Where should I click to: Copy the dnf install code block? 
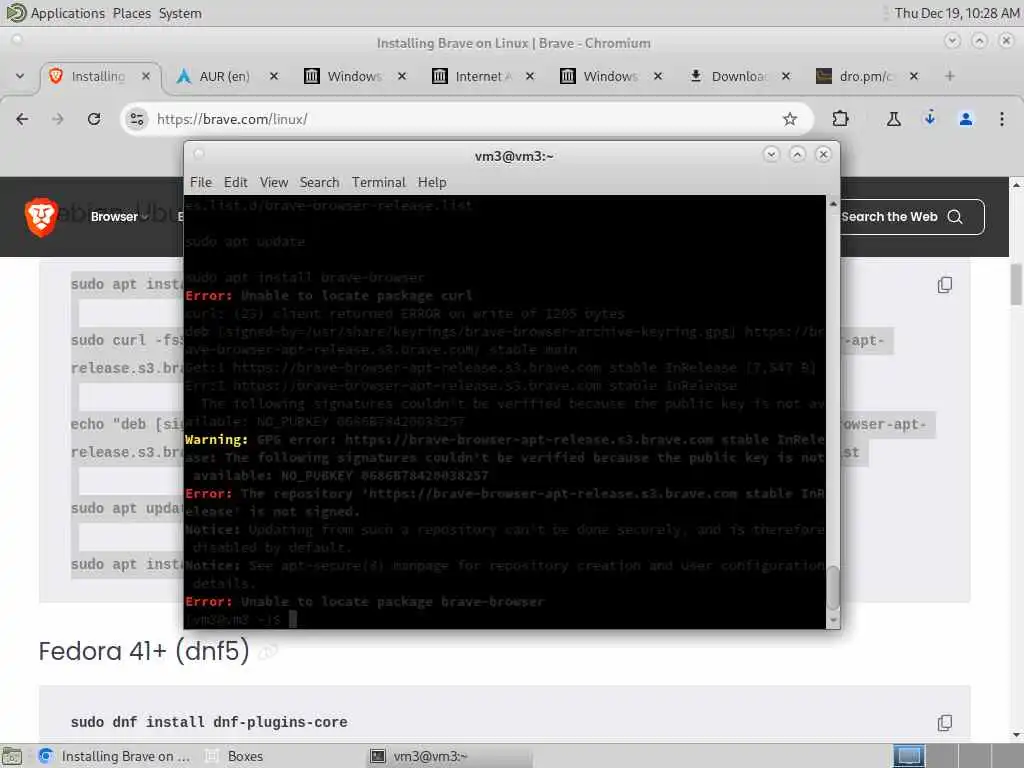(x=944, y=722)
